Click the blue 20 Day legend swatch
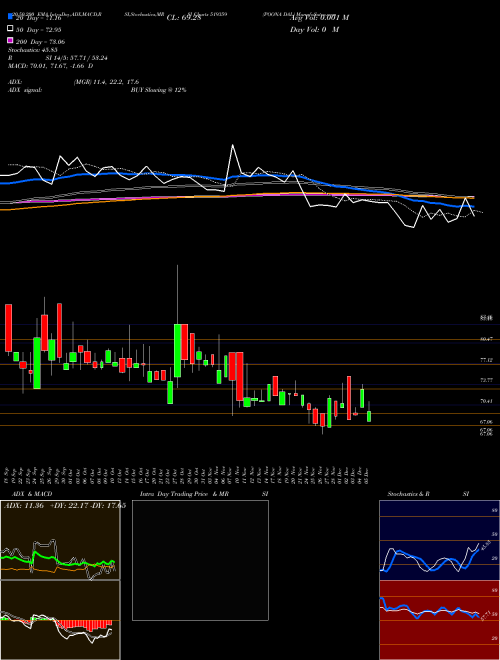Screen dimensions: 500x660 (x=10, y=17)
